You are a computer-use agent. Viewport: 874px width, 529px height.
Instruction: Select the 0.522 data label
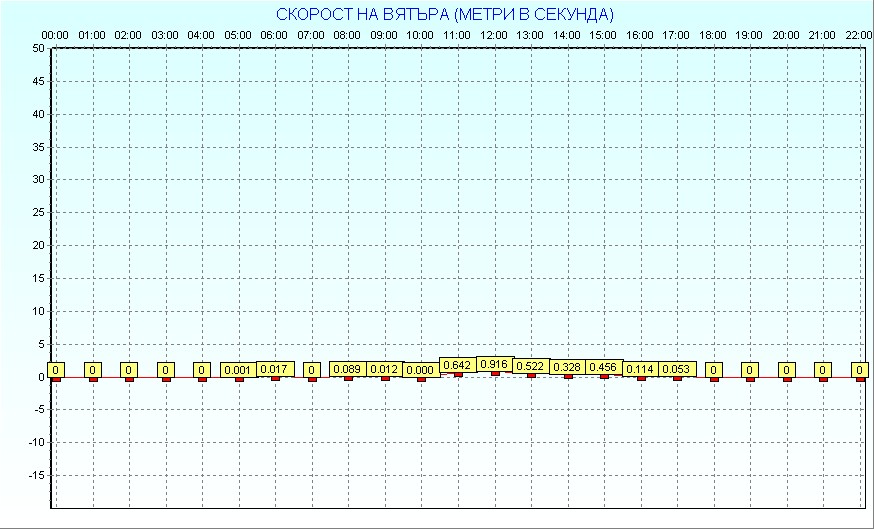pyautogui.click(x=530, y=367)
